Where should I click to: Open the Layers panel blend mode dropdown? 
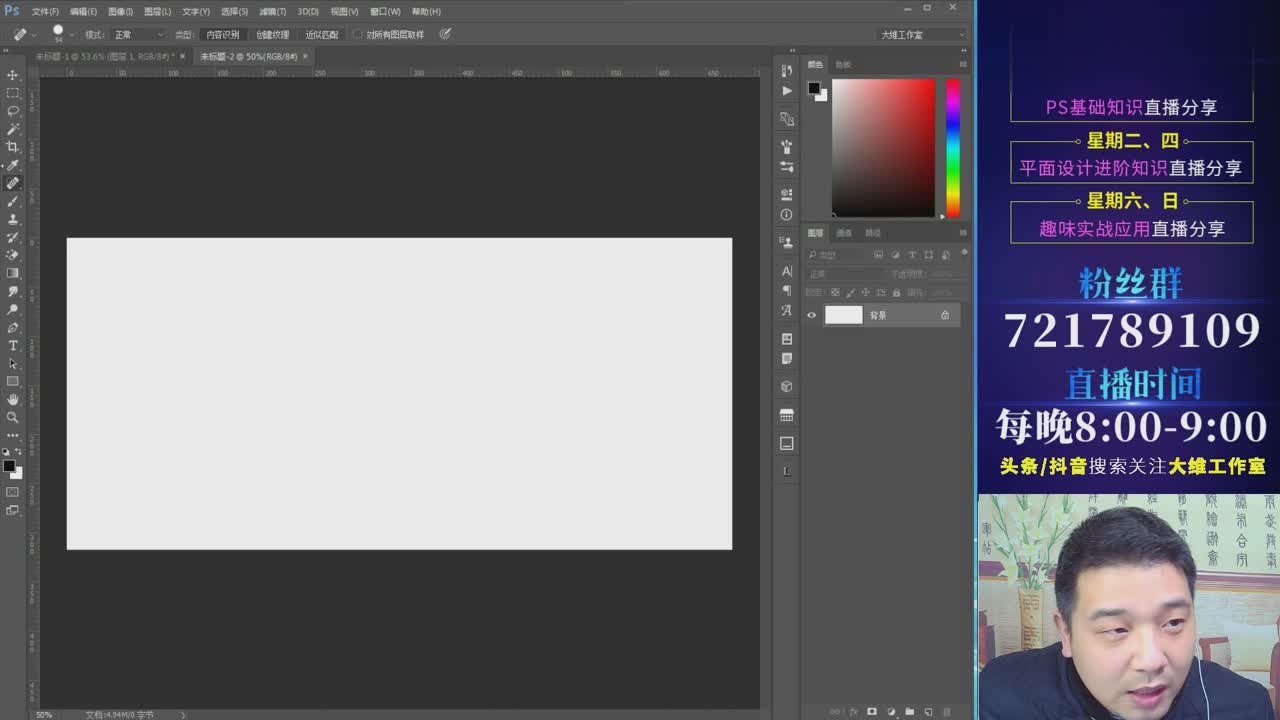click(x=846, y=274)
